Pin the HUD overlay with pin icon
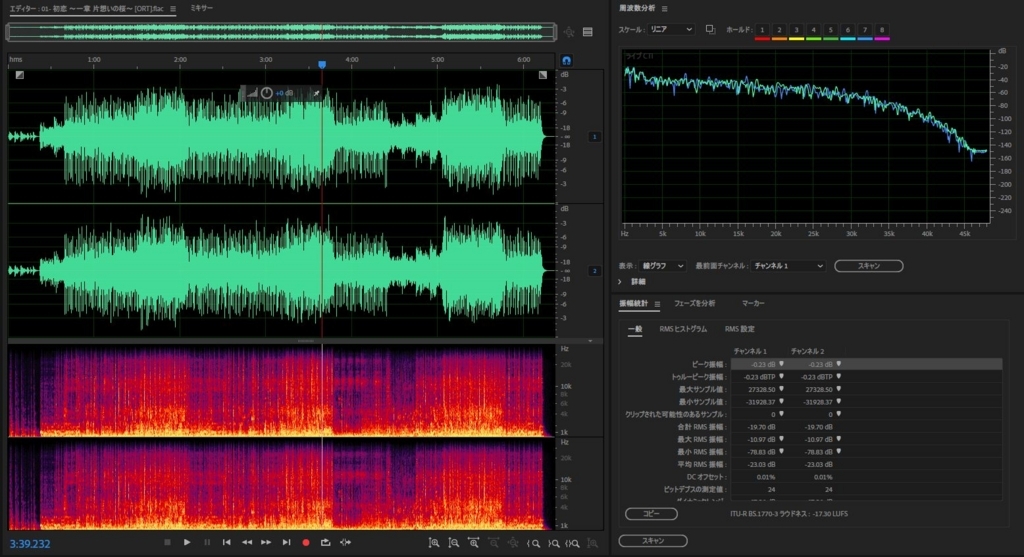 tap(316, 93)
